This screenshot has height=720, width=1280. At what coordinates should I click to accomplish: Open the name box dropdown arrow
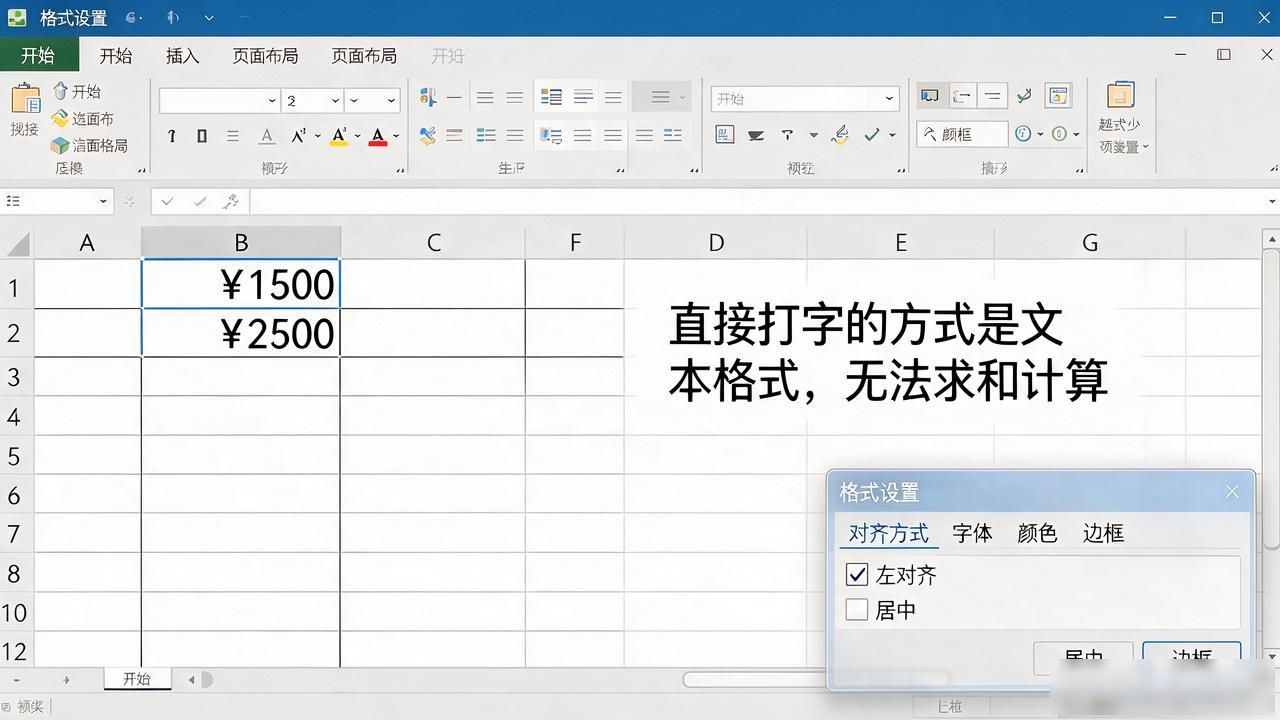(103, 201)
